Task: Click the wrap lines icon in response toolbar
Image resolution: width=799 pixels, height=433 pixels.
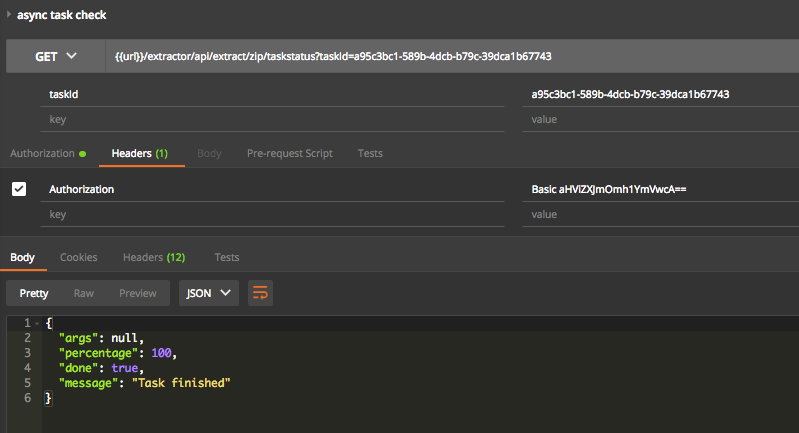Action: [260, 293]
